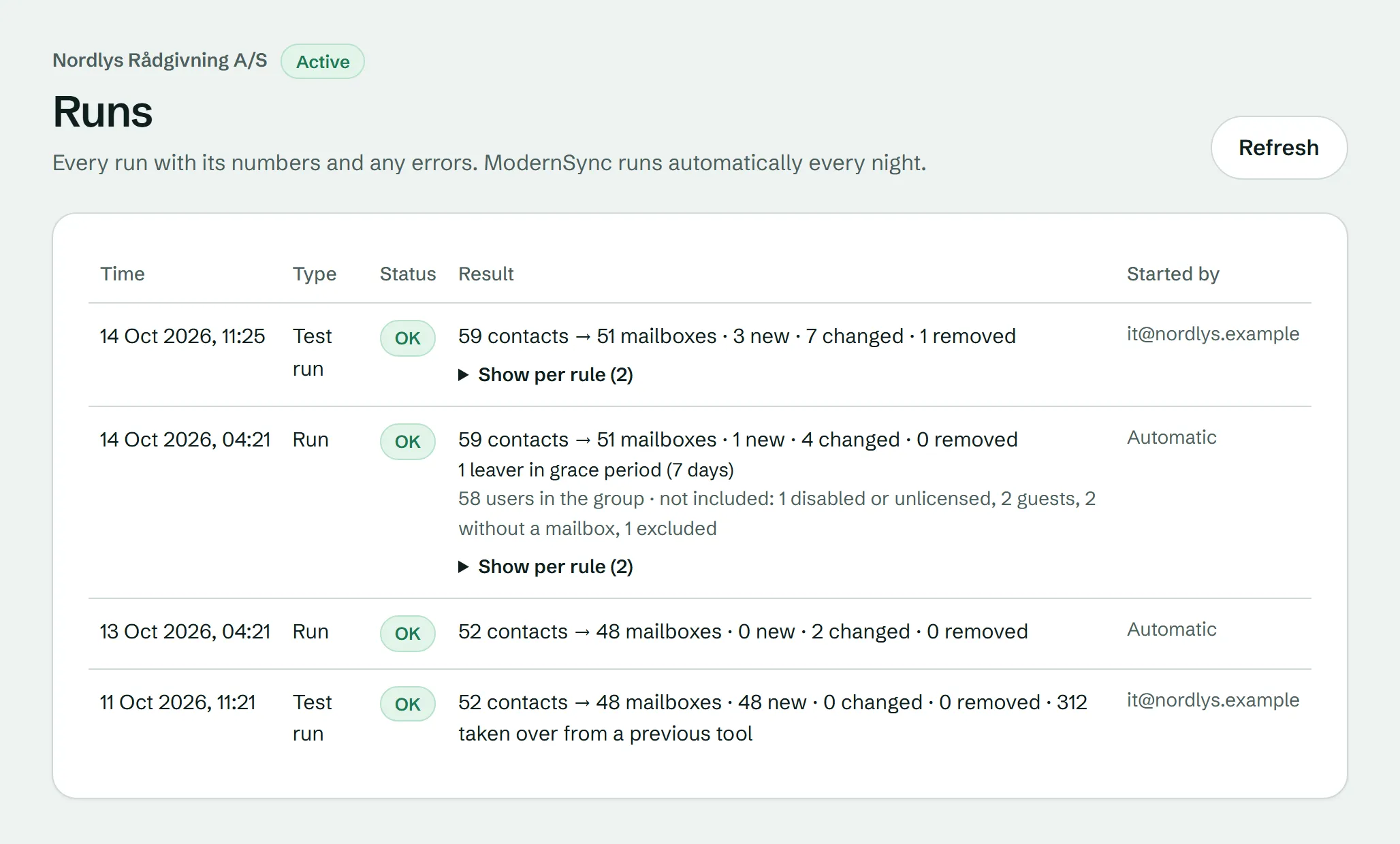Select the Type column header
This screenshot has width=1400, height=844.
coord(315,274)
